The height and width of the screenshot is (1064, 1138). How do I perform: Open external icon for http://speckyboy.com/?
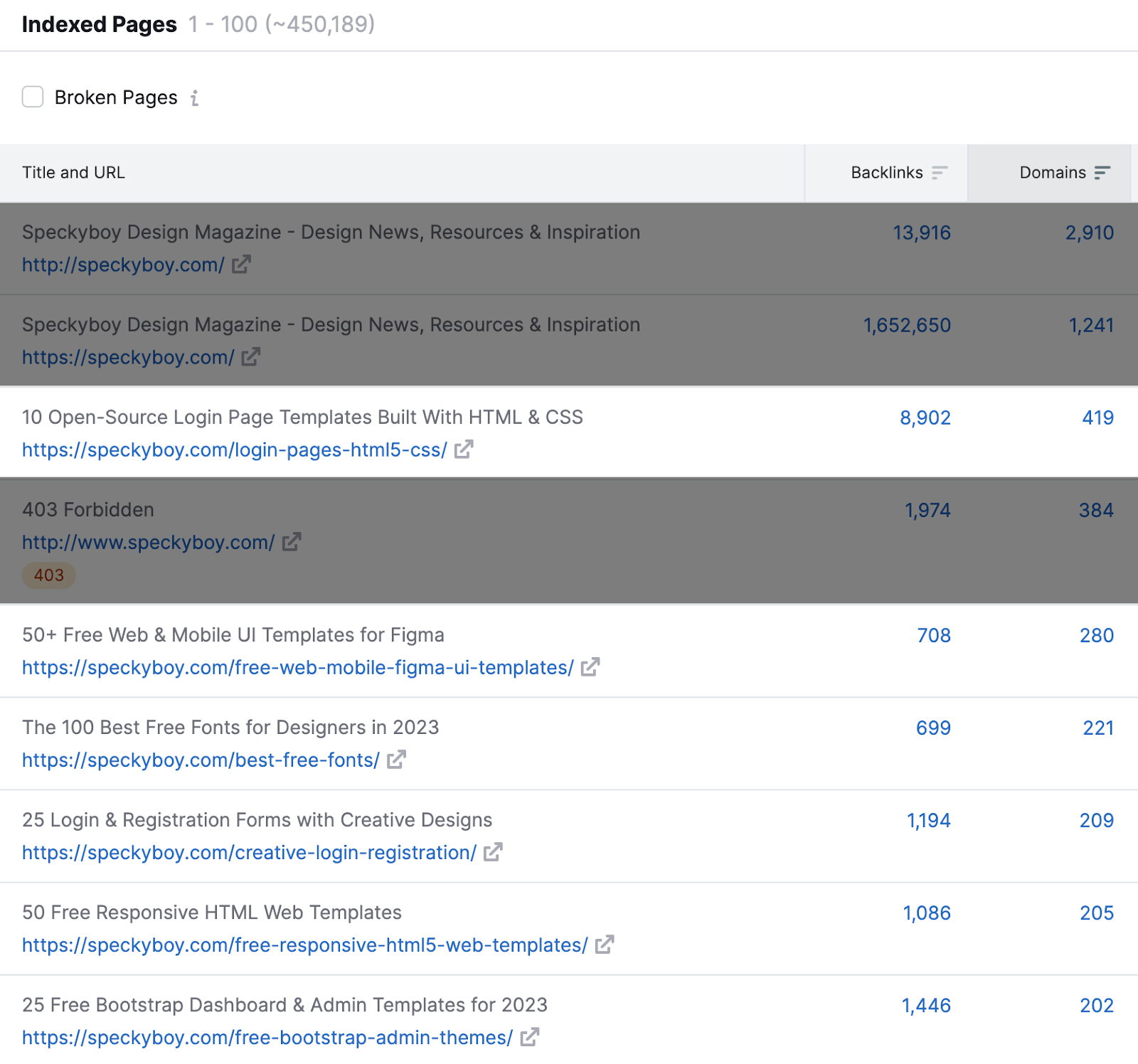point(241,265)
